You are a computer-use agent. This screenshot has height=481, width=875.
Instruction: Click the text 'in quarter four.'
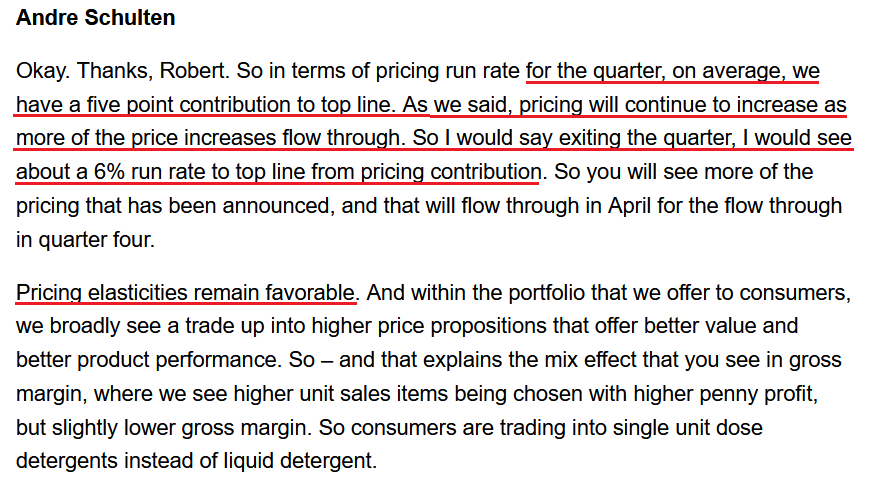tap(85, 240)
